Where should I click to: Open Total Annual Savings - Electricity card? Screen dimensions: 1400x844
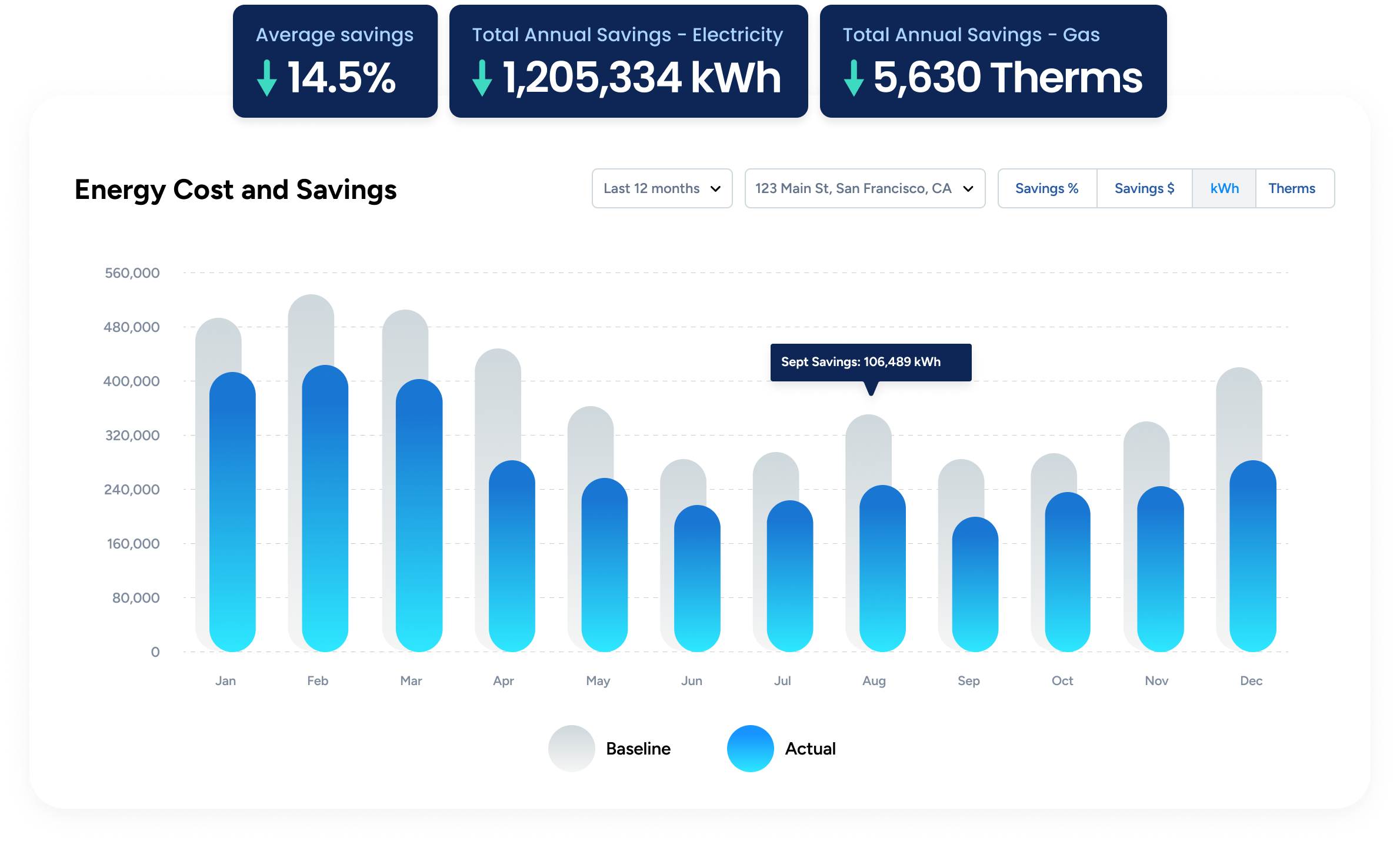coord(628,61)
